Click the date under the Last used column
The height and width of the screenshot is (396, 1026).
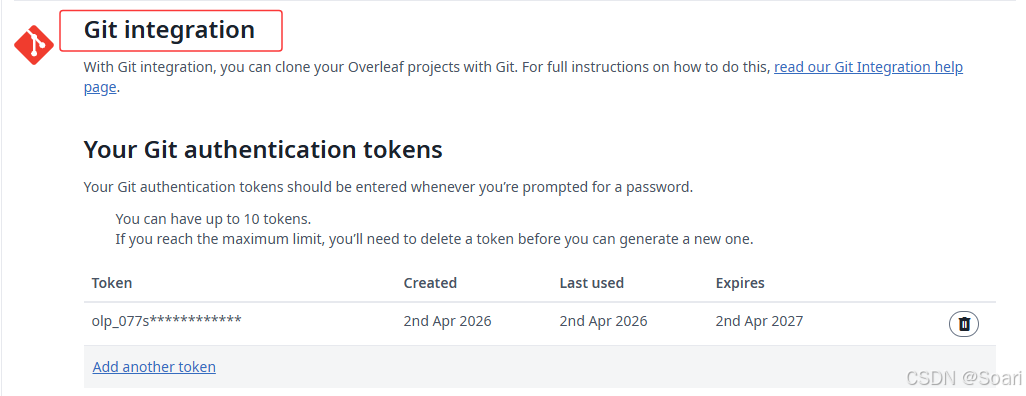(x=603, y=321)
